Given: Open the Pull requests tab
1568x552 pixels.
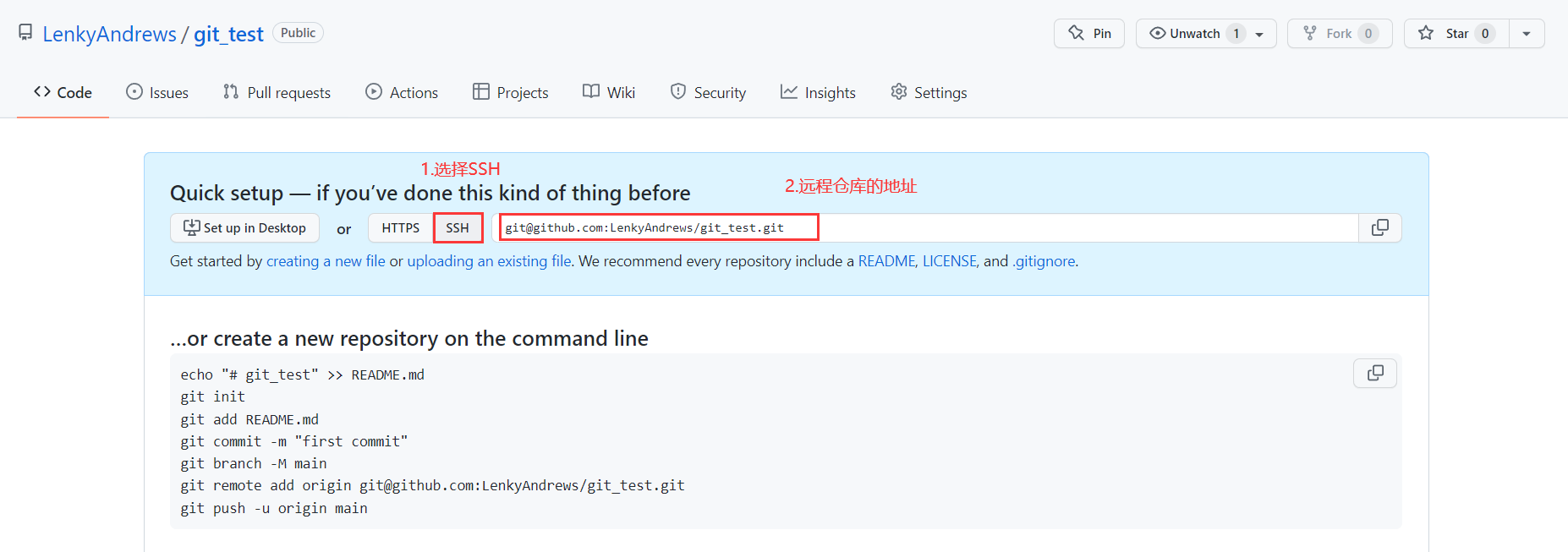Looking at the screenshot, I should pyautogui.click(x=277, y=92).
